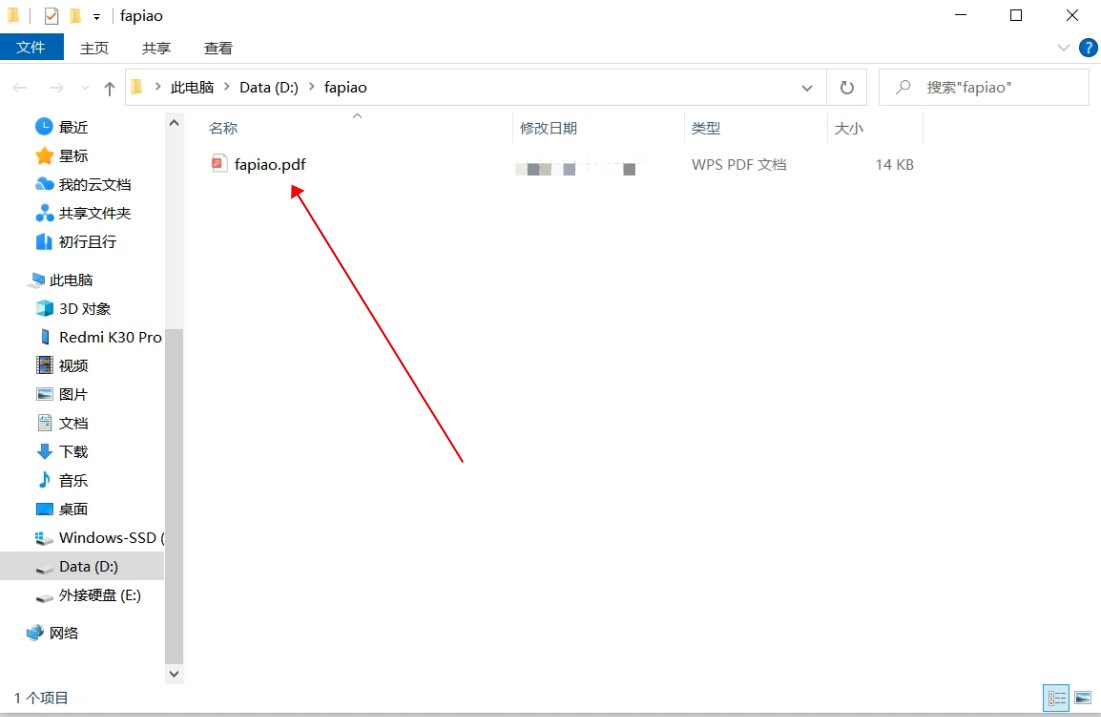Screen dimensions: 1101x717
Task: Switch to the 查看 ribbon tab
Action: [x=218, y=48]
